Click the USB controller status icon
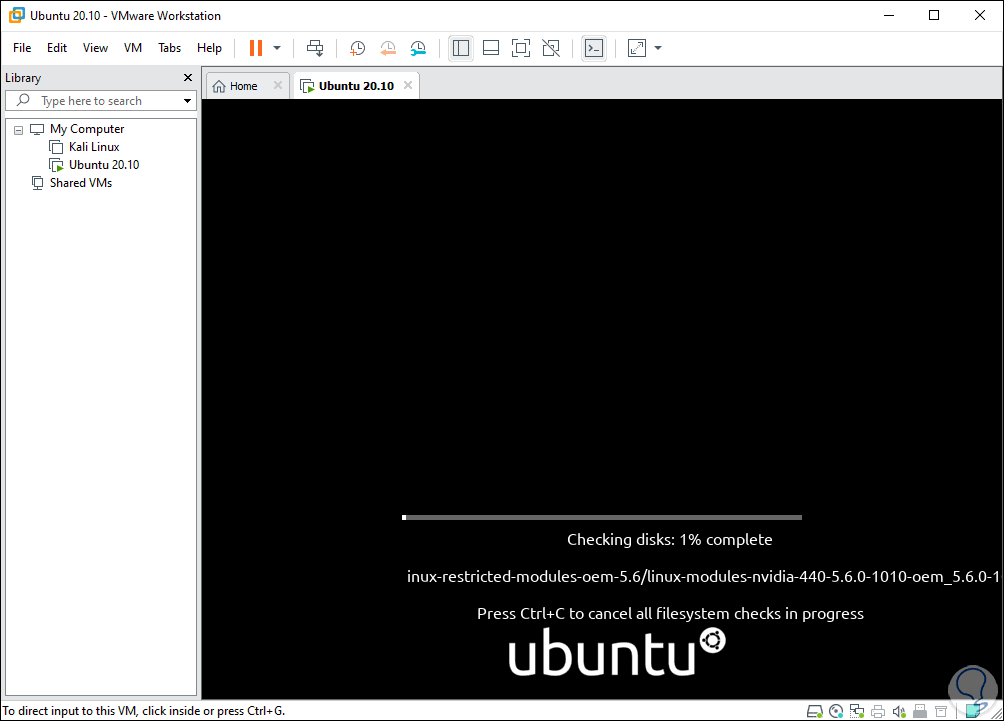The height and width of the screenshot is (721, 1004). point(920,711)
